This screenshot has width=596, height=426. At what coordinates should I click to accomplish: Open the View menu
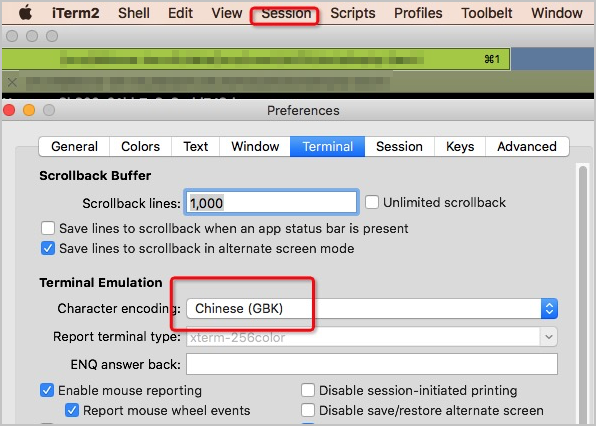coord(227,13)
